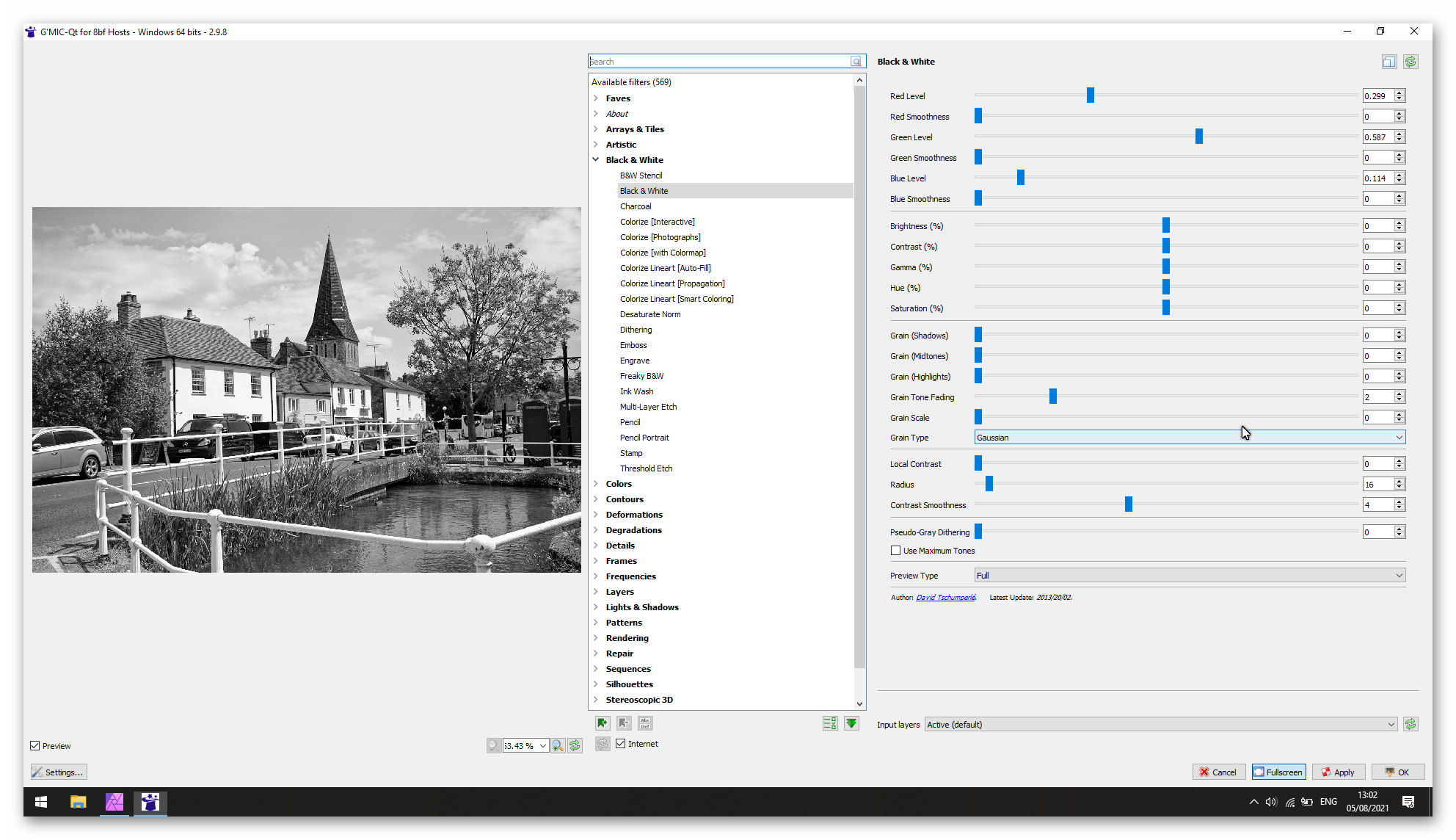This screenshot has width=1456, height=840.
Task: Reset parameters with top-right green refresh icon
Action: pos(1410,62)
